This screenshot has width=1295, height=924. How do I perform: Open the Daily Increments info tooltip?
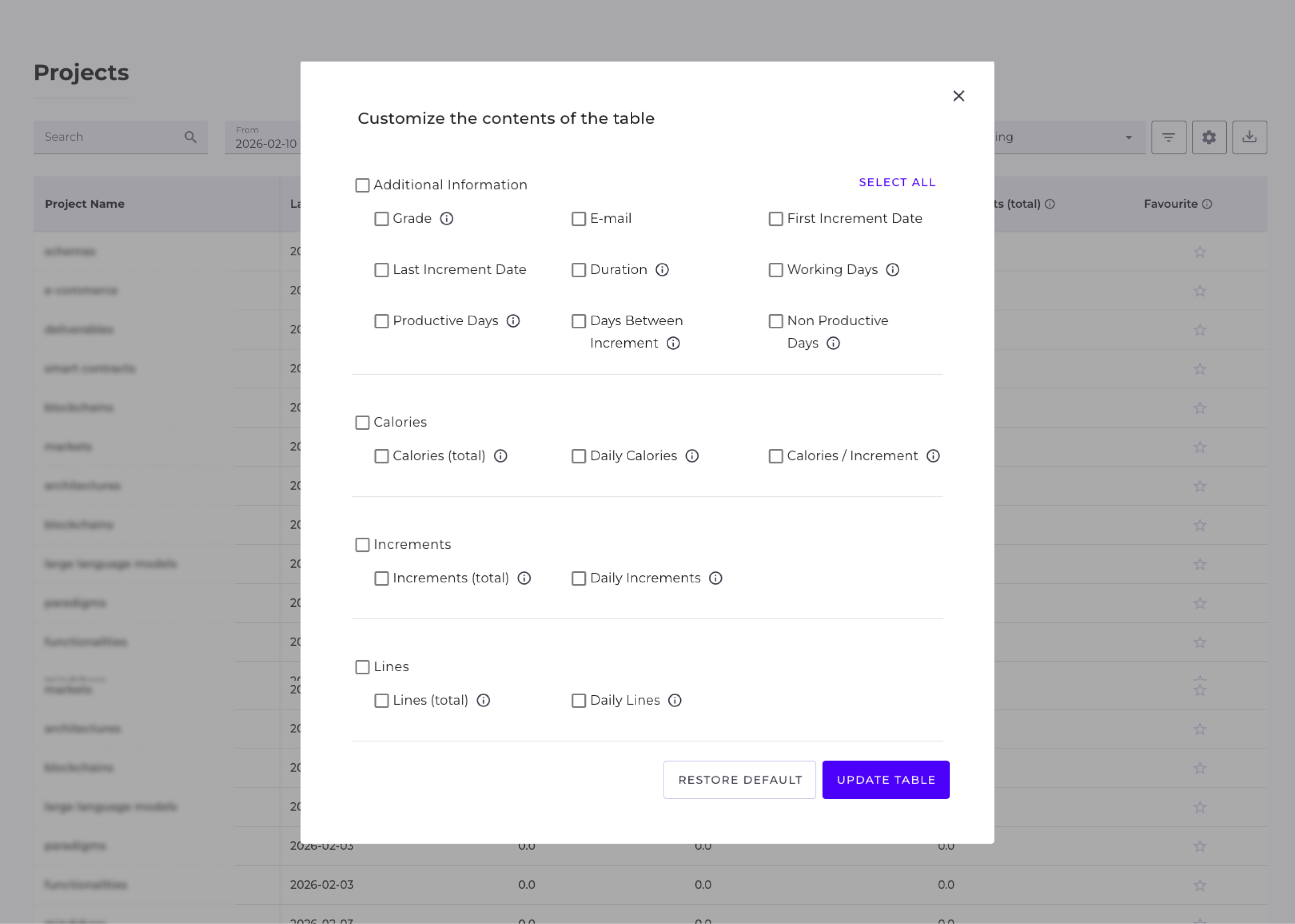(x=716, y=578)
